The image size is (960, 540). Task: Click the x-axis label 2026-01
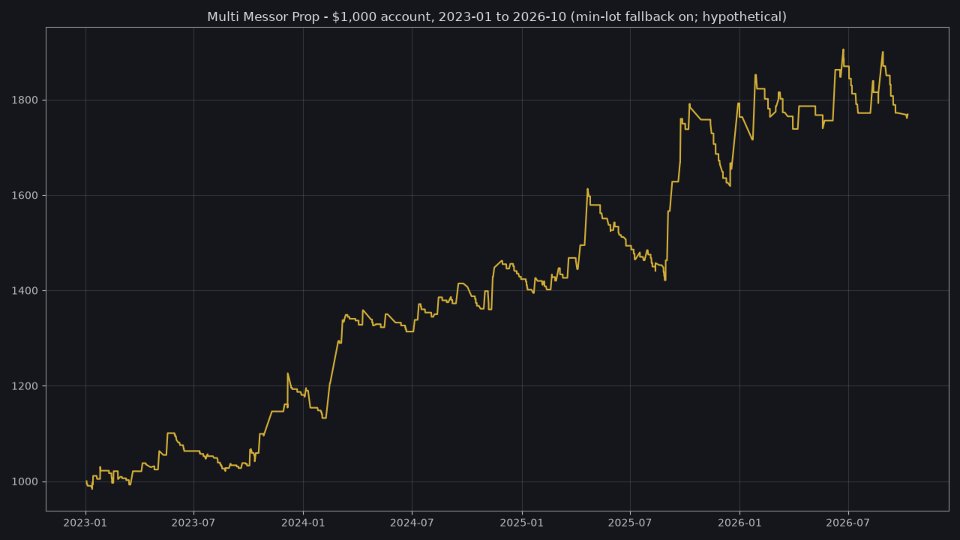(740, 523)
